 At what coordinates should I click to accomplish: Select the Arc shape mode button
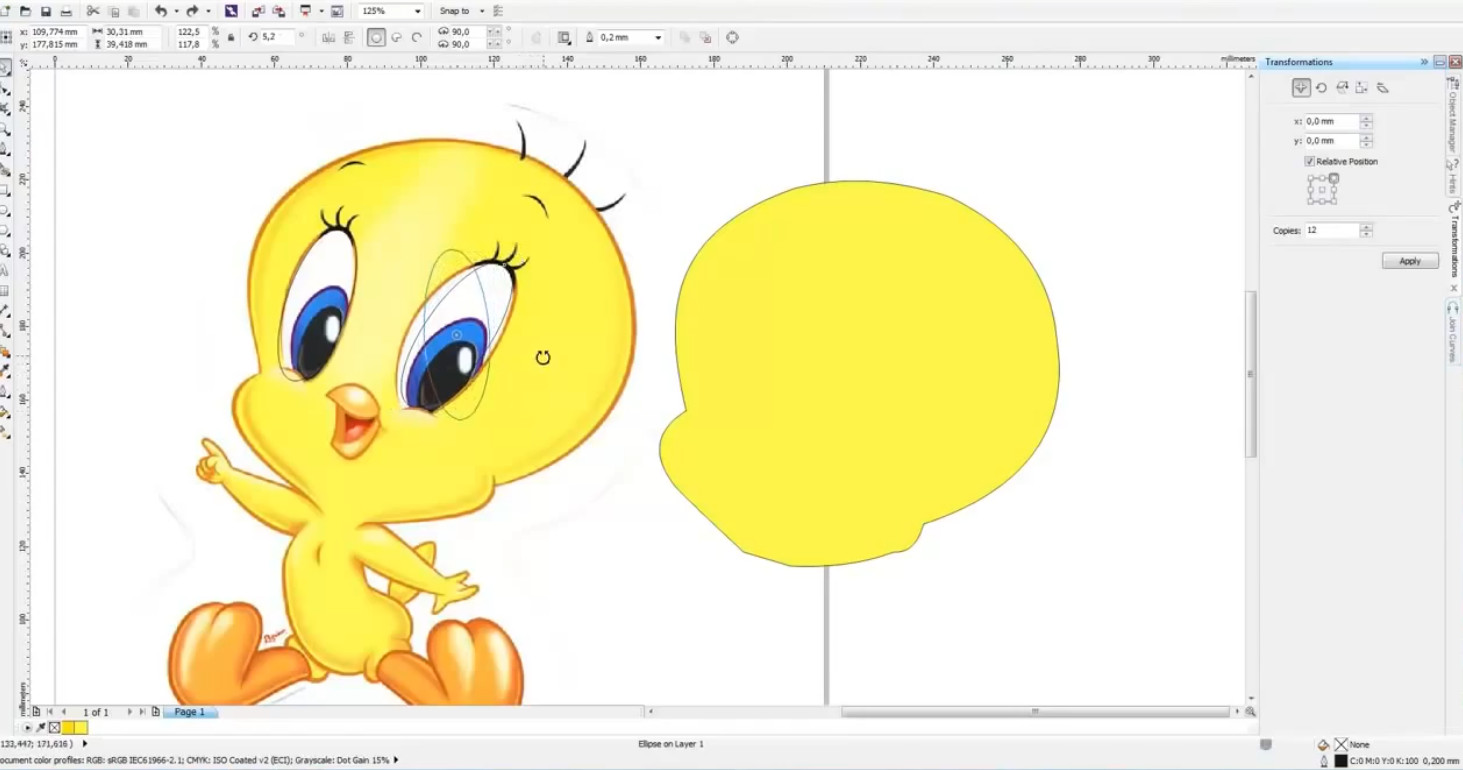pyautogui.click(x=416, y=37)
